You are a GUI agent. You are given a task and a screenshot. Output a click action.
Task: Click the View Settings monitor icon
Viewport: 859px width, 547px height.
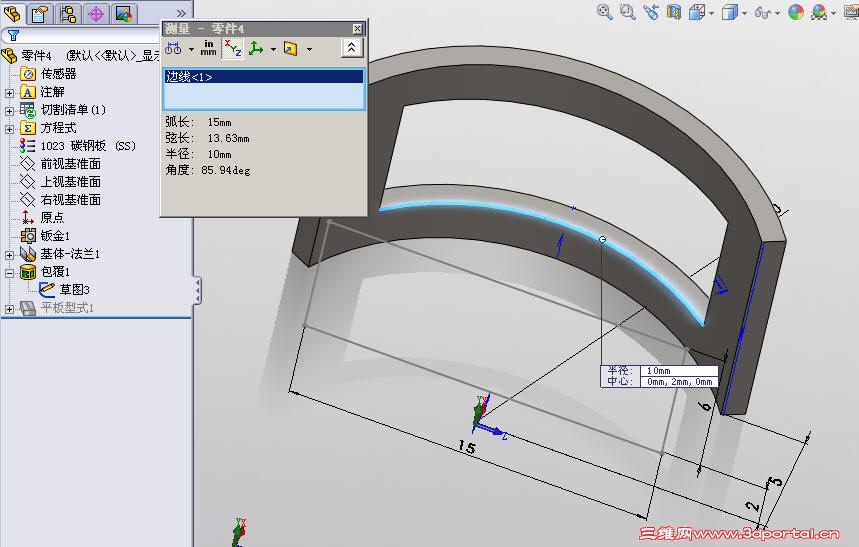[852, 12]
